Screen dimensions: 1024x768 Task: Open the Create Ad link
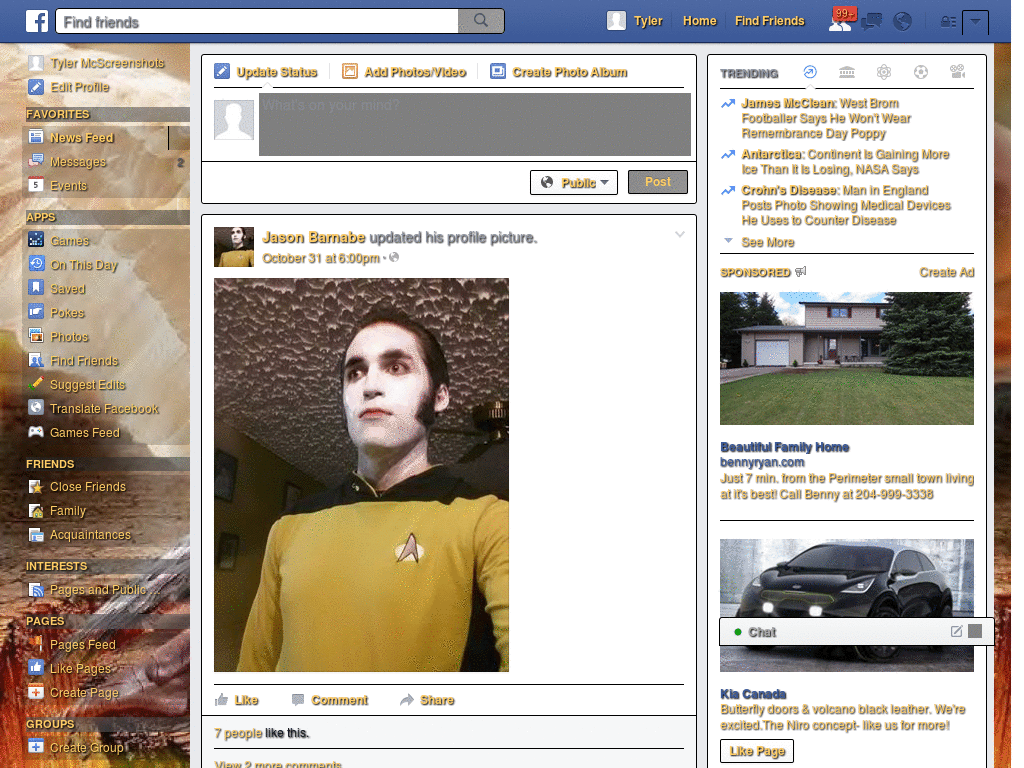pos(946,271)
